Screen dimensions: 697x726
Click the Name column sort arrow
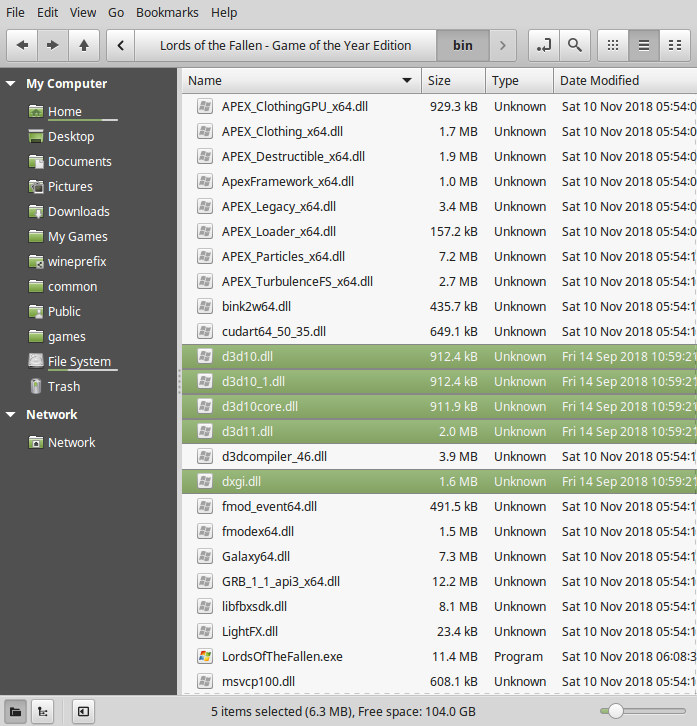pos(407,81)
